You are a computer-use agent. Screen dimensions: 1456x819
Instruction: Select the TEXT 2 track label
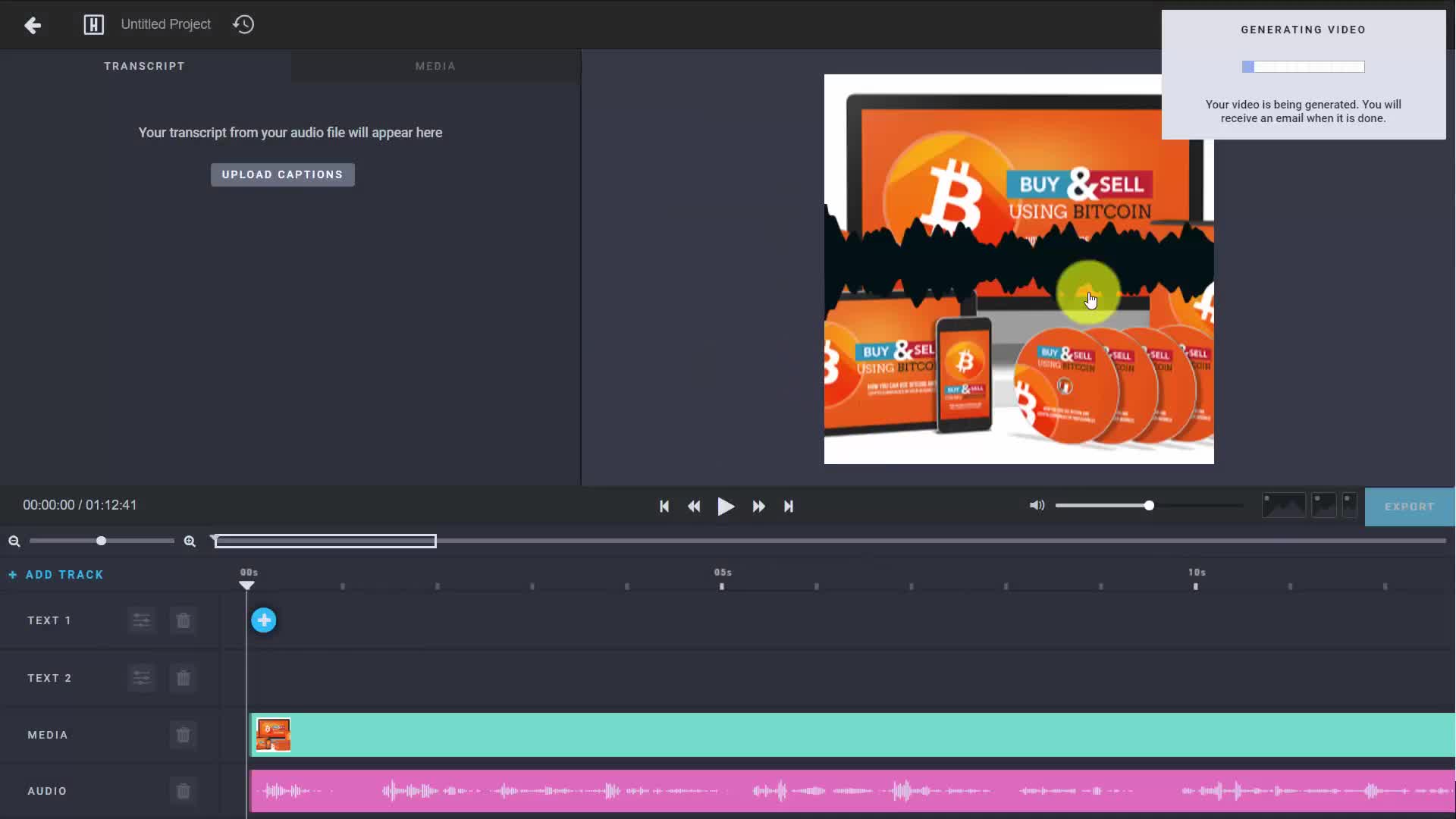[49, 678]
